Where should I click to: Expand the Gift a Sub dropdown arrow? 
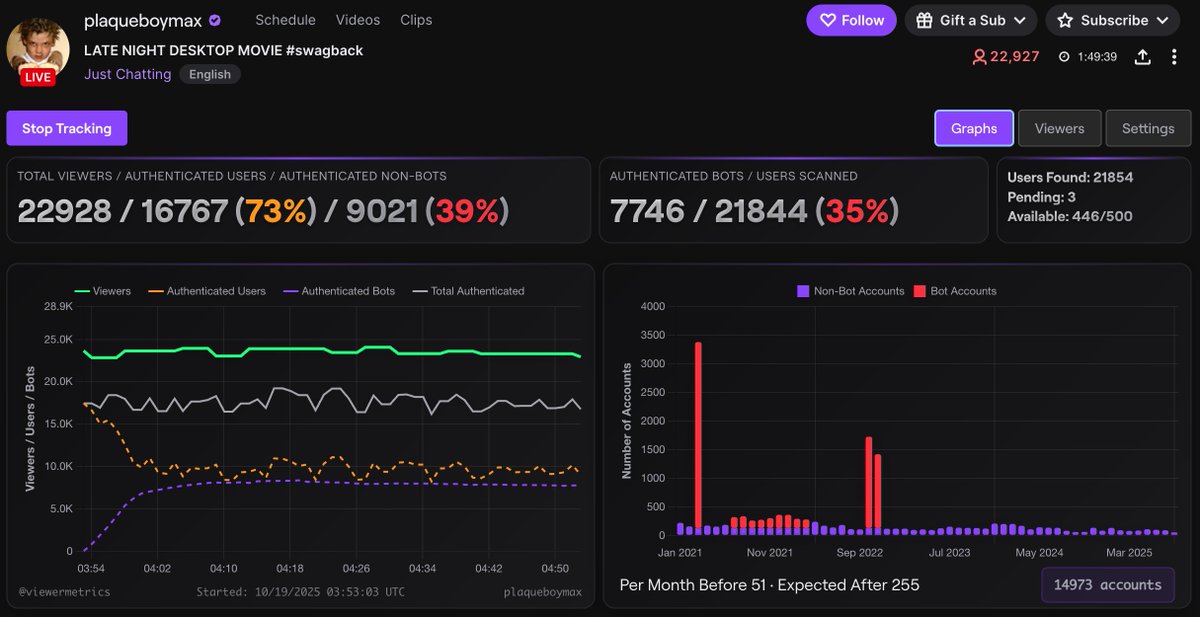tap(1017, 20)
